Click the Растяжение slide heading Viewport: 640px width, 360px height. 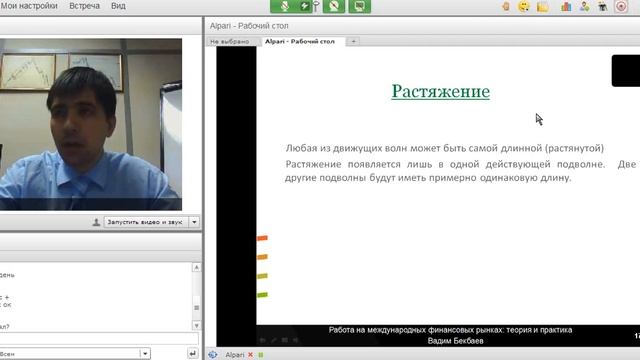440,91
